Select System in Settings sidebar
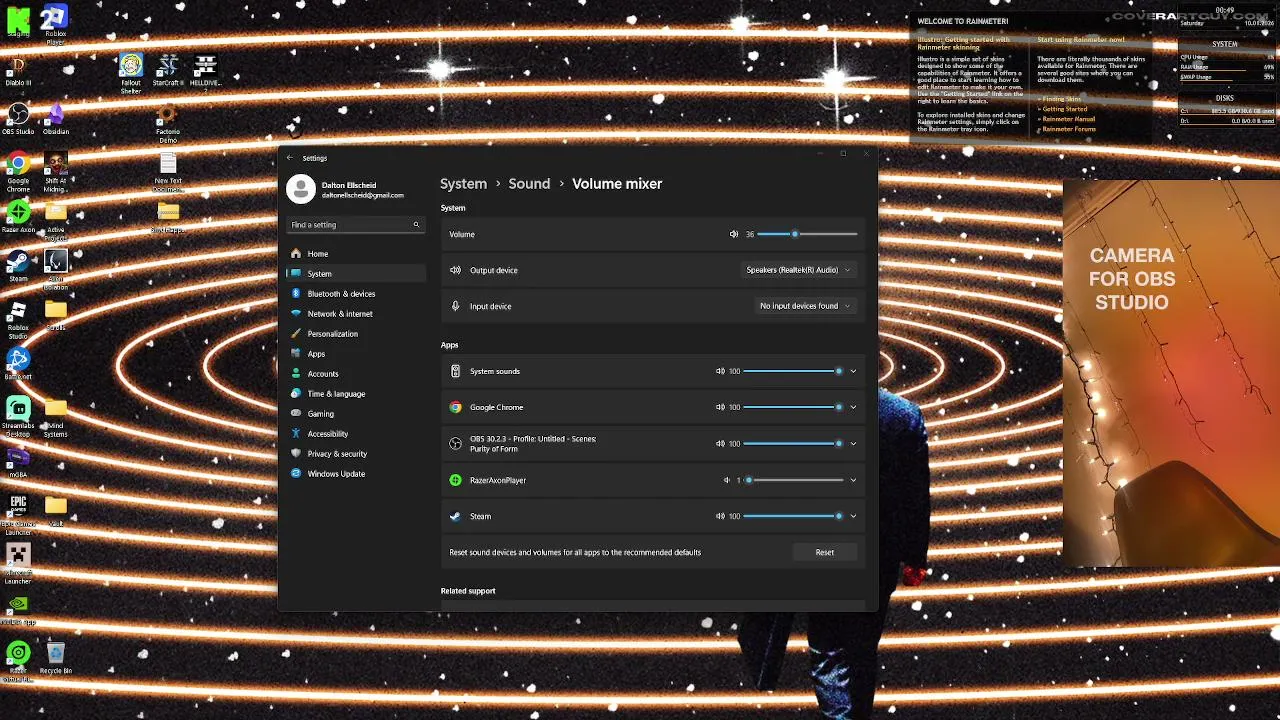The height and width of the screenshot is (720, 1280). click(x=356, y=274)
